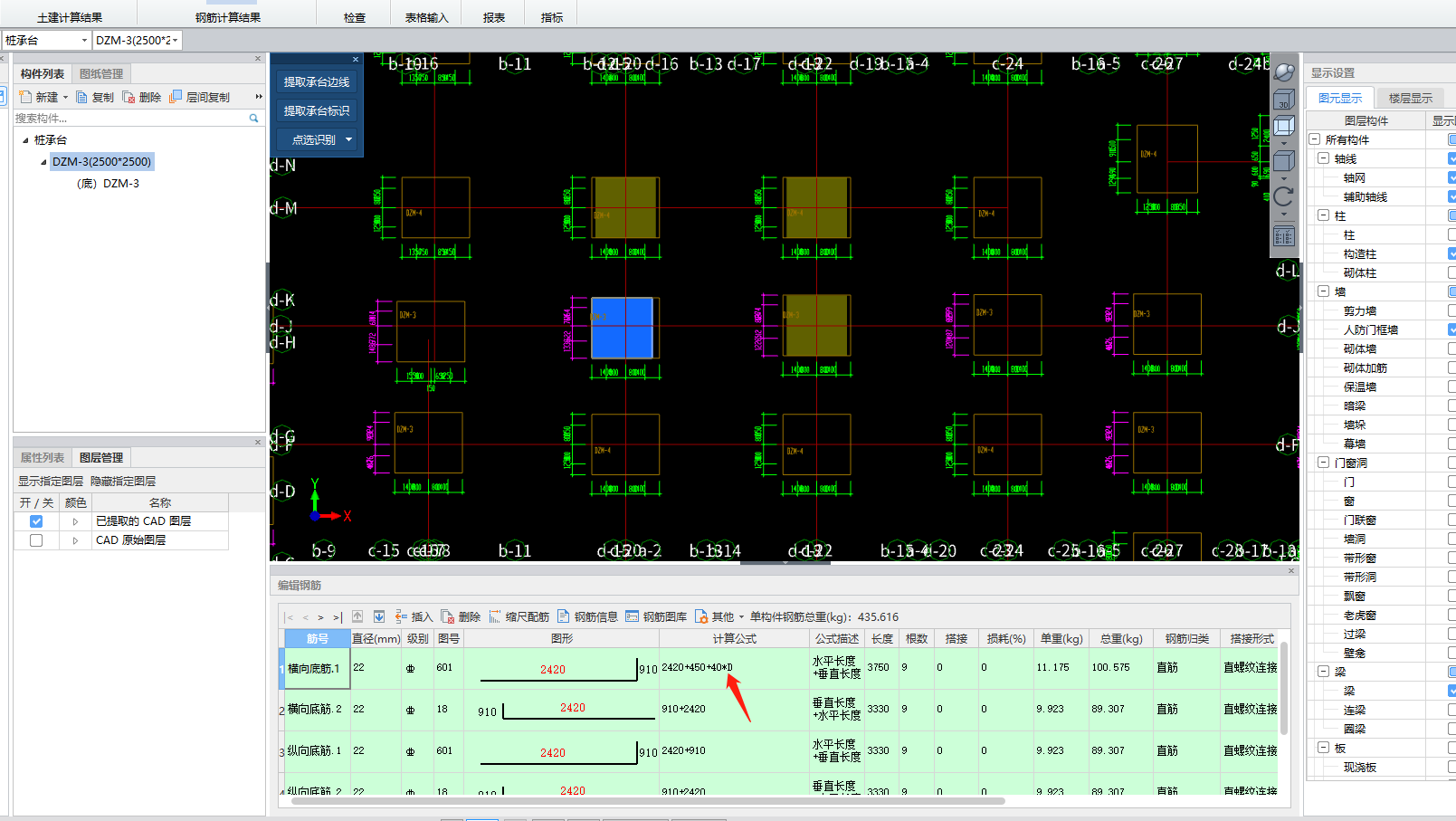The image size is (1456, 821).
Task: Click 隐藏指定图层
Action: [x=123, y=482]
